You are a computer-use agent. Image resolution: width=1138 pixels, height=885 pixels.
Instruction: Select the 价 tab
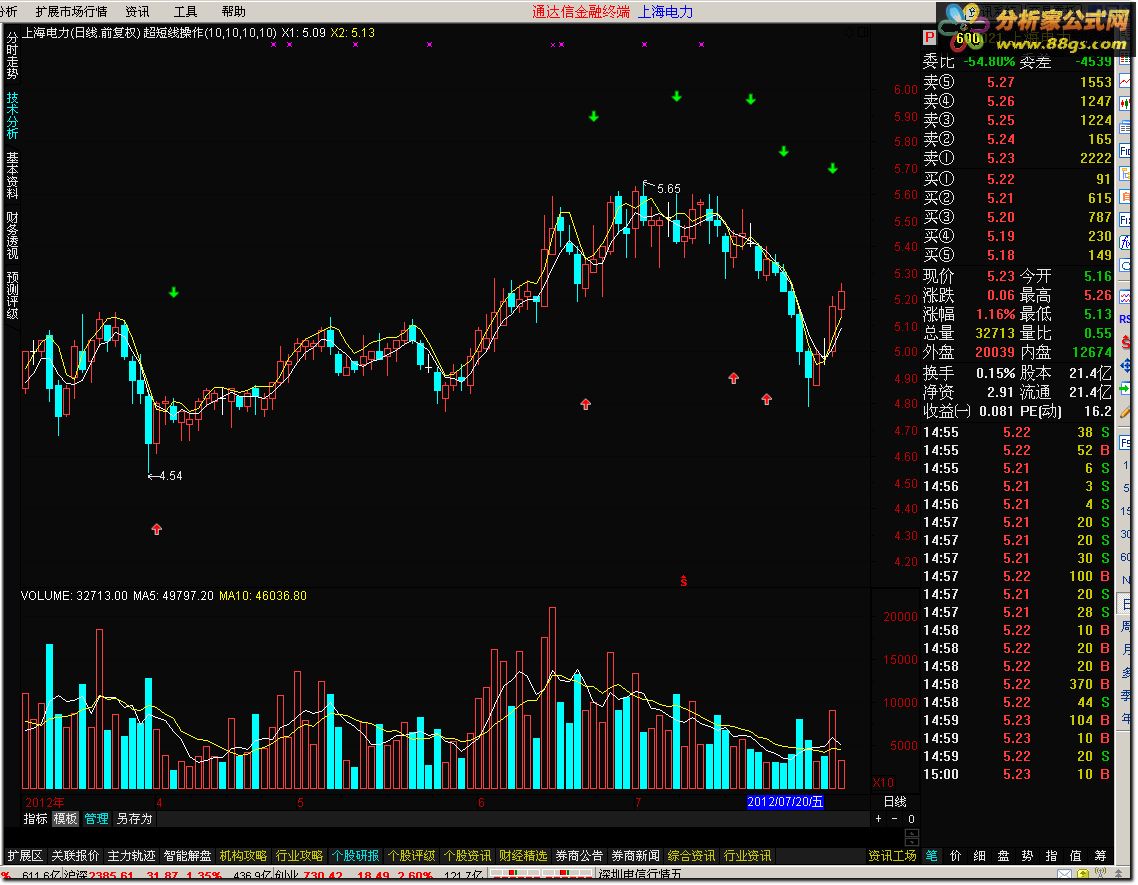pos(956,856)
